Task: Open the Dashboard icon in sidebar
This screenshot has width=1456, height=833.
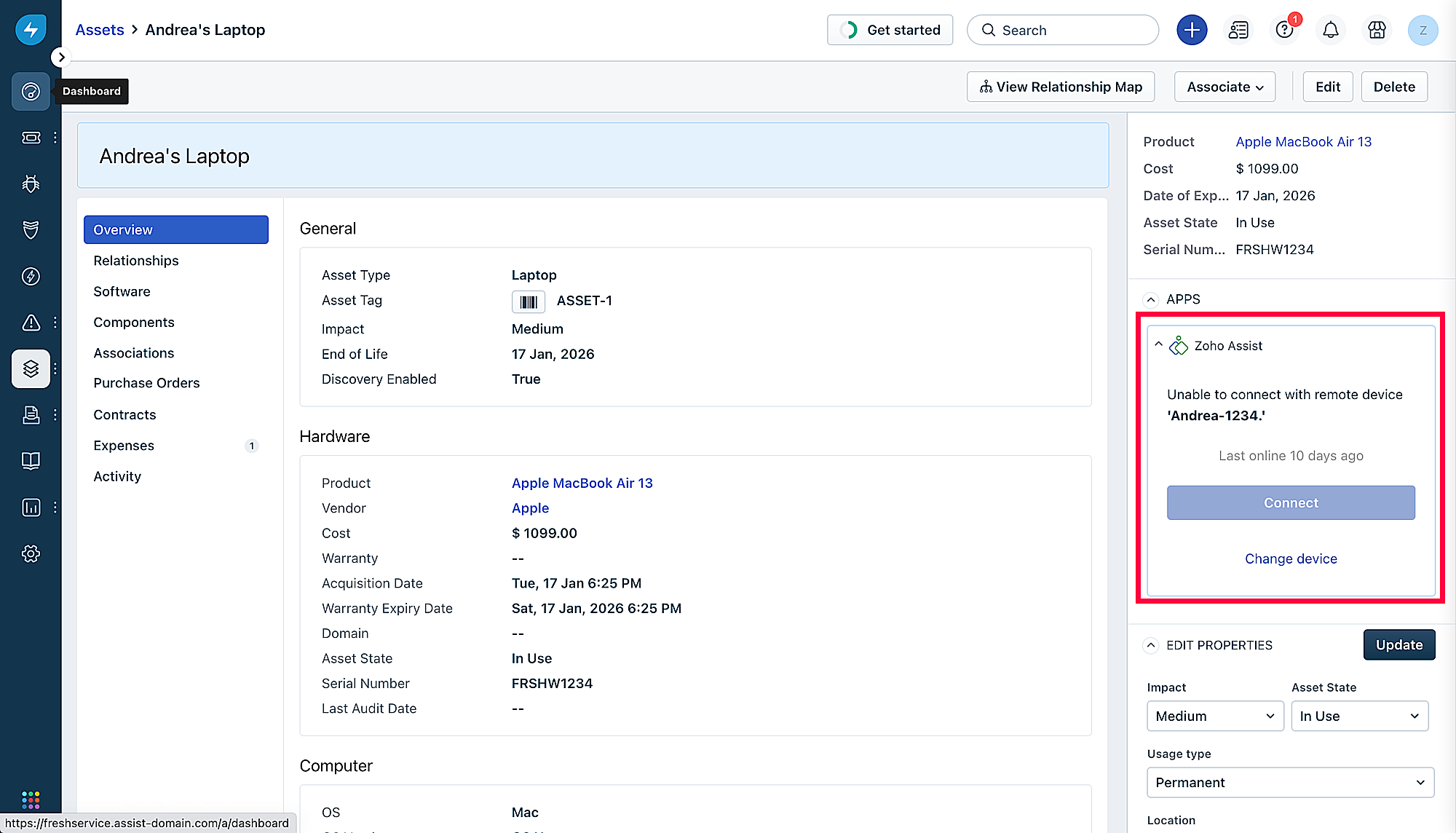Action: coord(31,91)
